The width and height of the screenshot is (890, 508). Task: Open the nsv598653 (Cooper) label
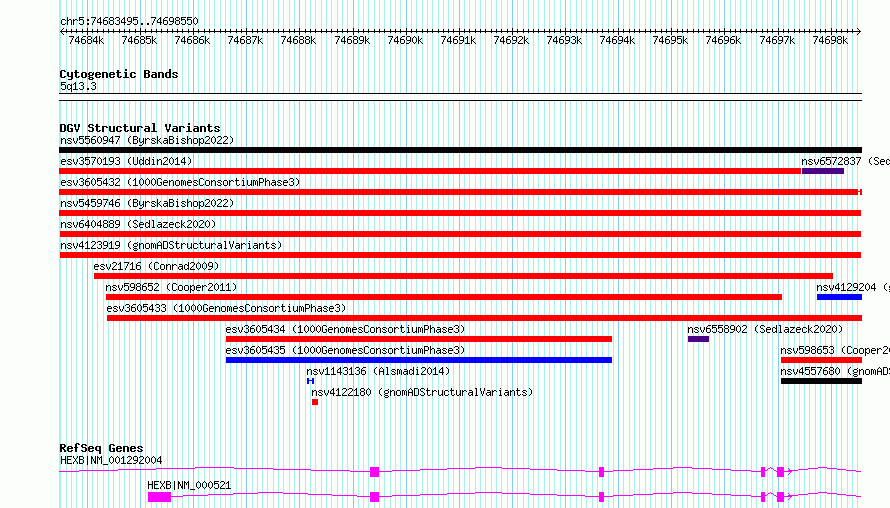click(835, 350)
